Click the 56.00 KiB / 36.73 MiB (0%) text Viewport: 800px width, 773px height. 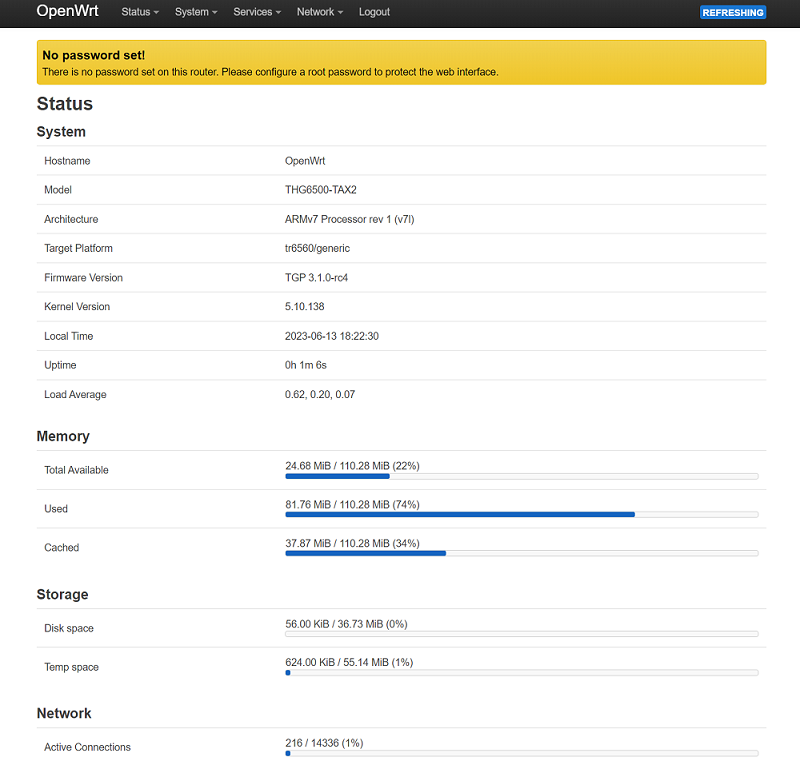pos(346,624)
